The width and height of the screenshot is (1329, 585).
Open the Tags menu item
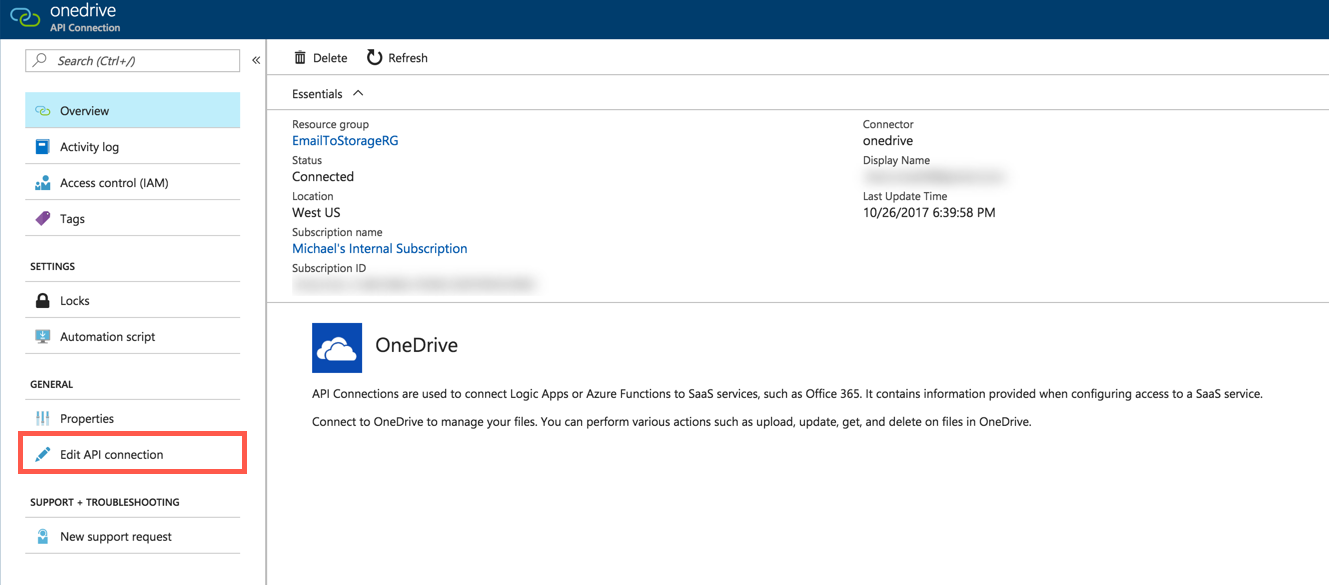(132, 219)
